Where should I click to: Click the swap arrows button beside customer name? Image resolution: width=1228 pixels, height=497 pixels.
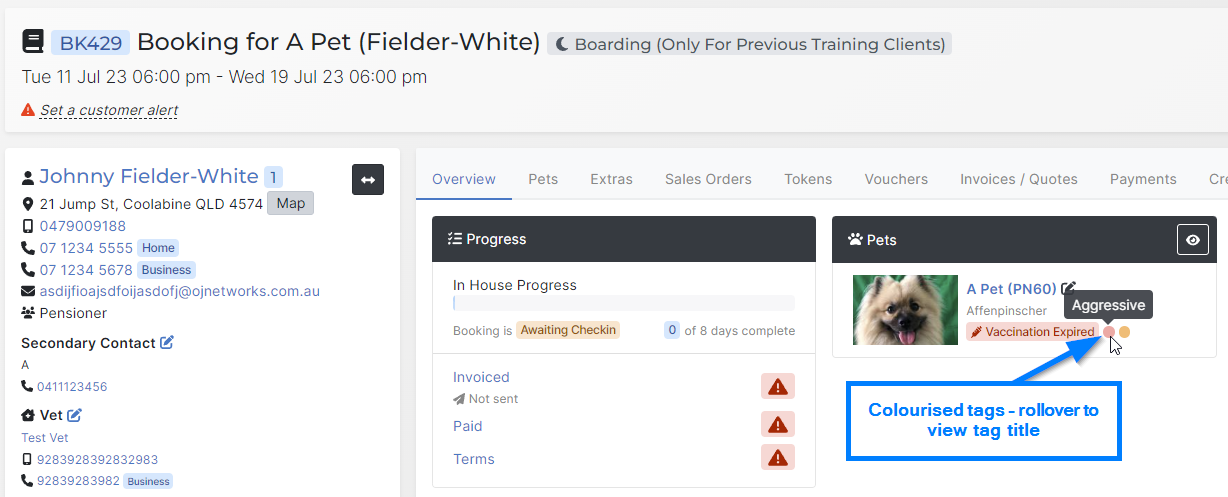[x=368, y=179]
